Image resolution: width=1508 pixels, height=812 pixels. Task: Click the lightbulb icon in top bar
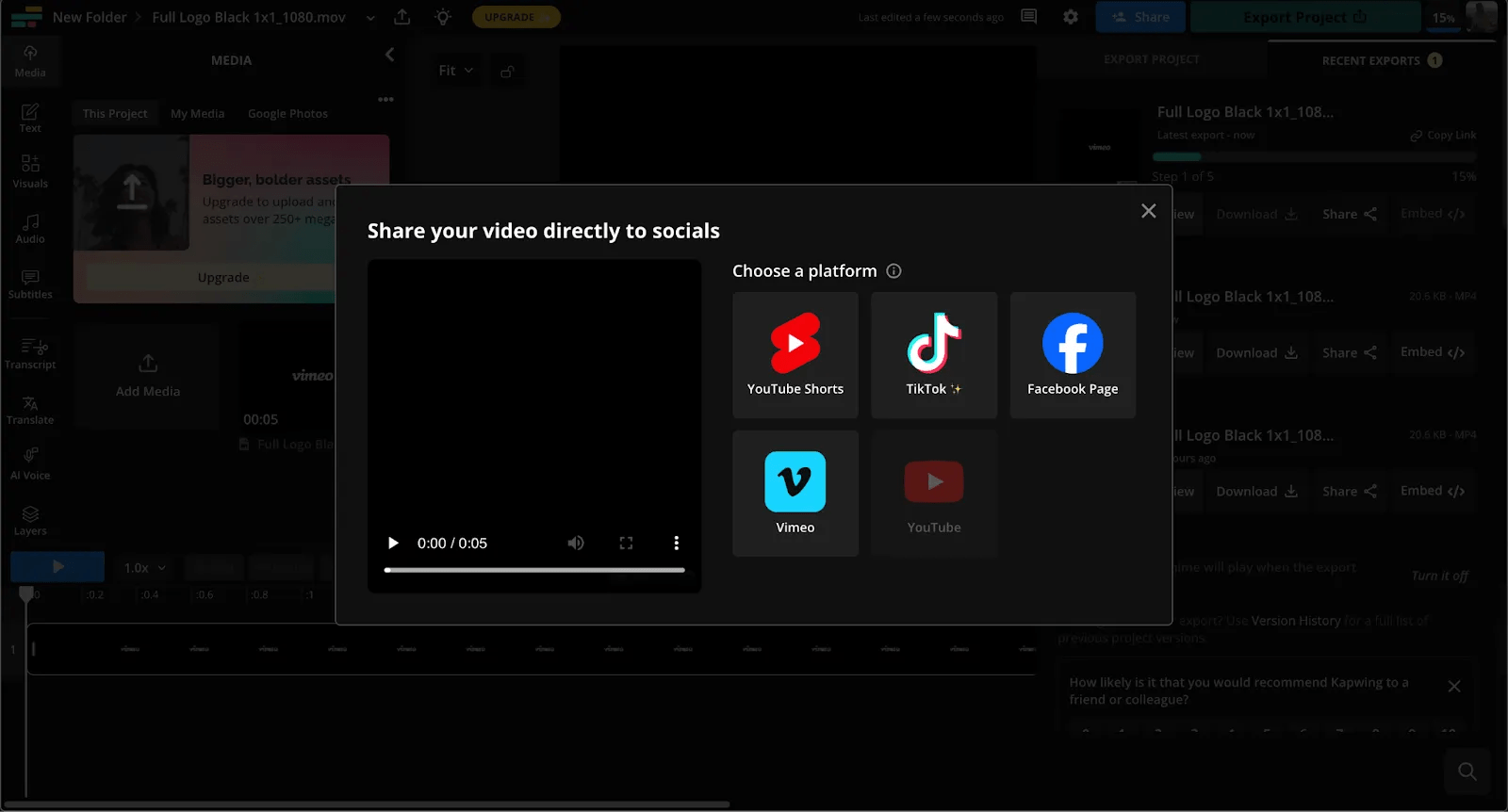(x=443, y=17)
